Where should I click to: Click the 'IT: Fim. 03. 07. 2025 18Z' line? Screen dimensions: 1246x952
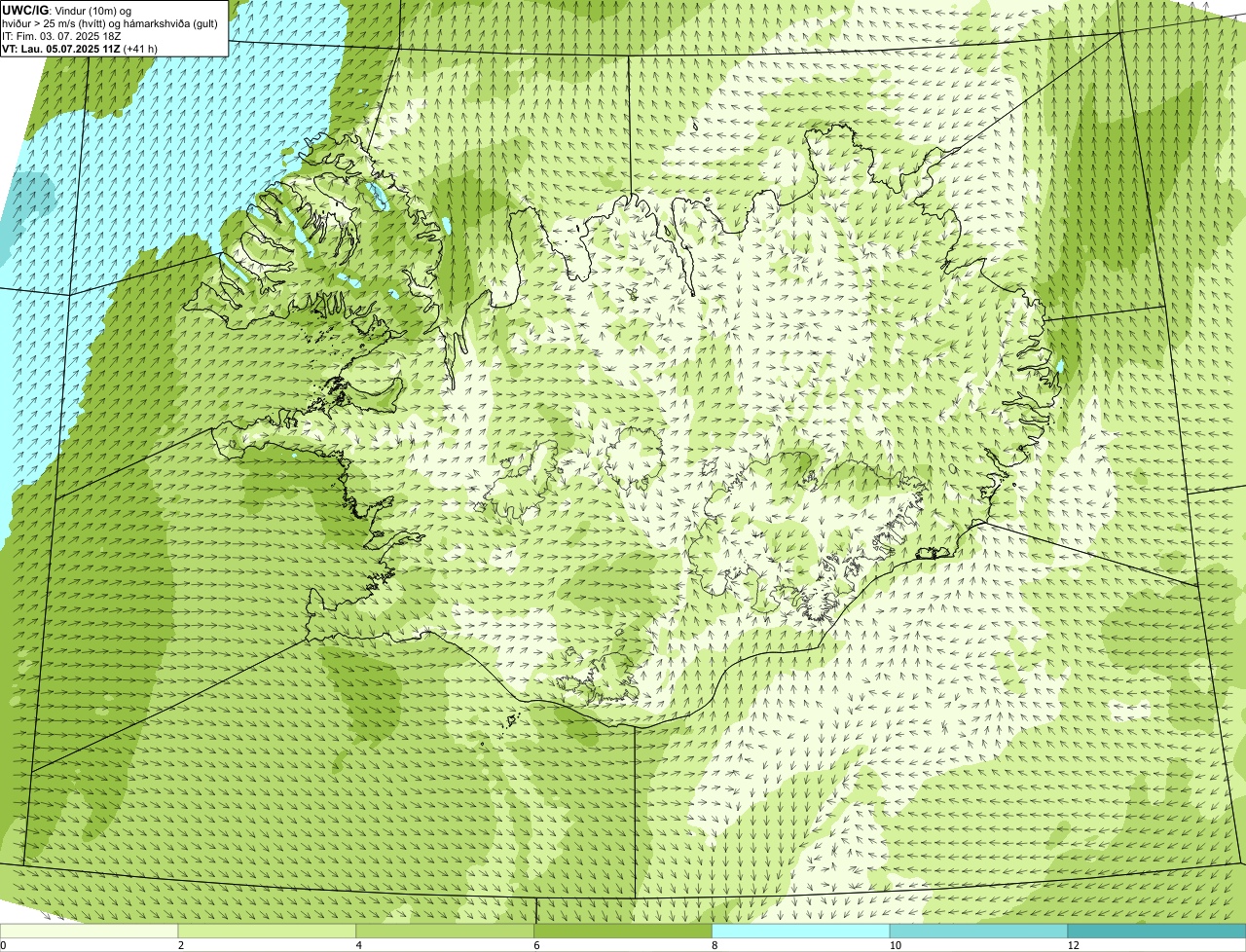point(62,36)
